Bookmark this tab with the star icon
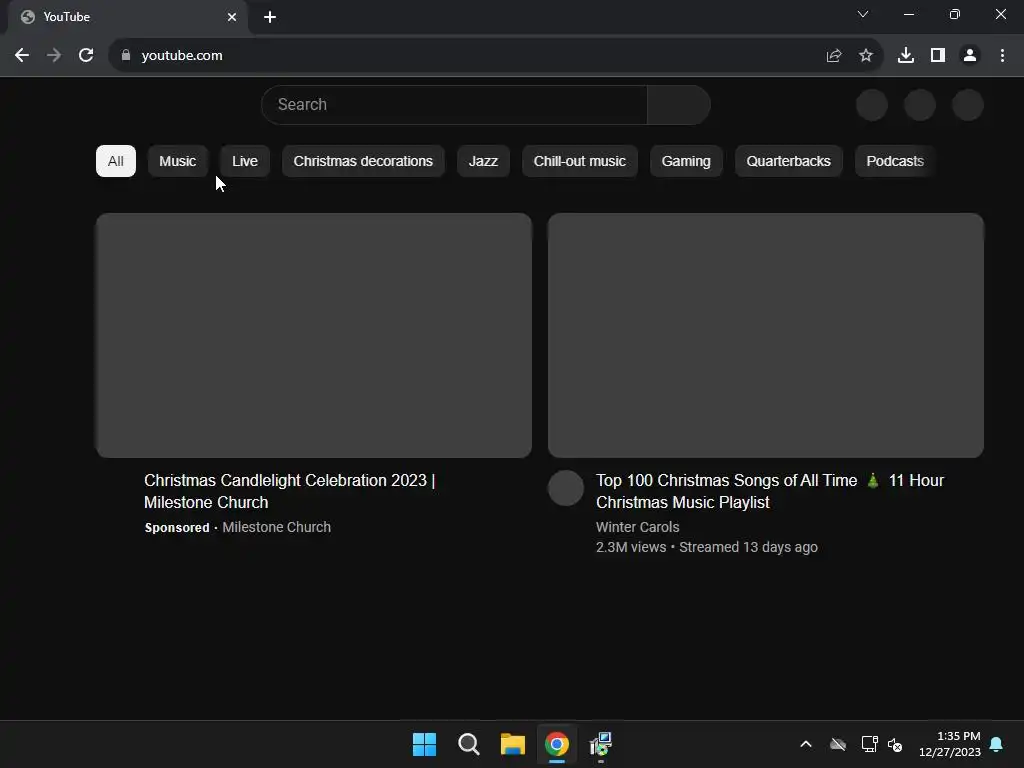The width and height of the screenshot is (1024, 768). [866, 56]
